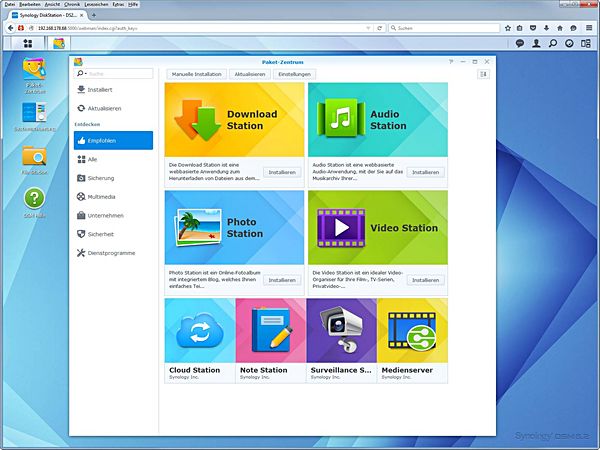The width and height of the screenshot is (600, 450).
Task: Click the Audio Station music note icon
Action: (341, 118)
